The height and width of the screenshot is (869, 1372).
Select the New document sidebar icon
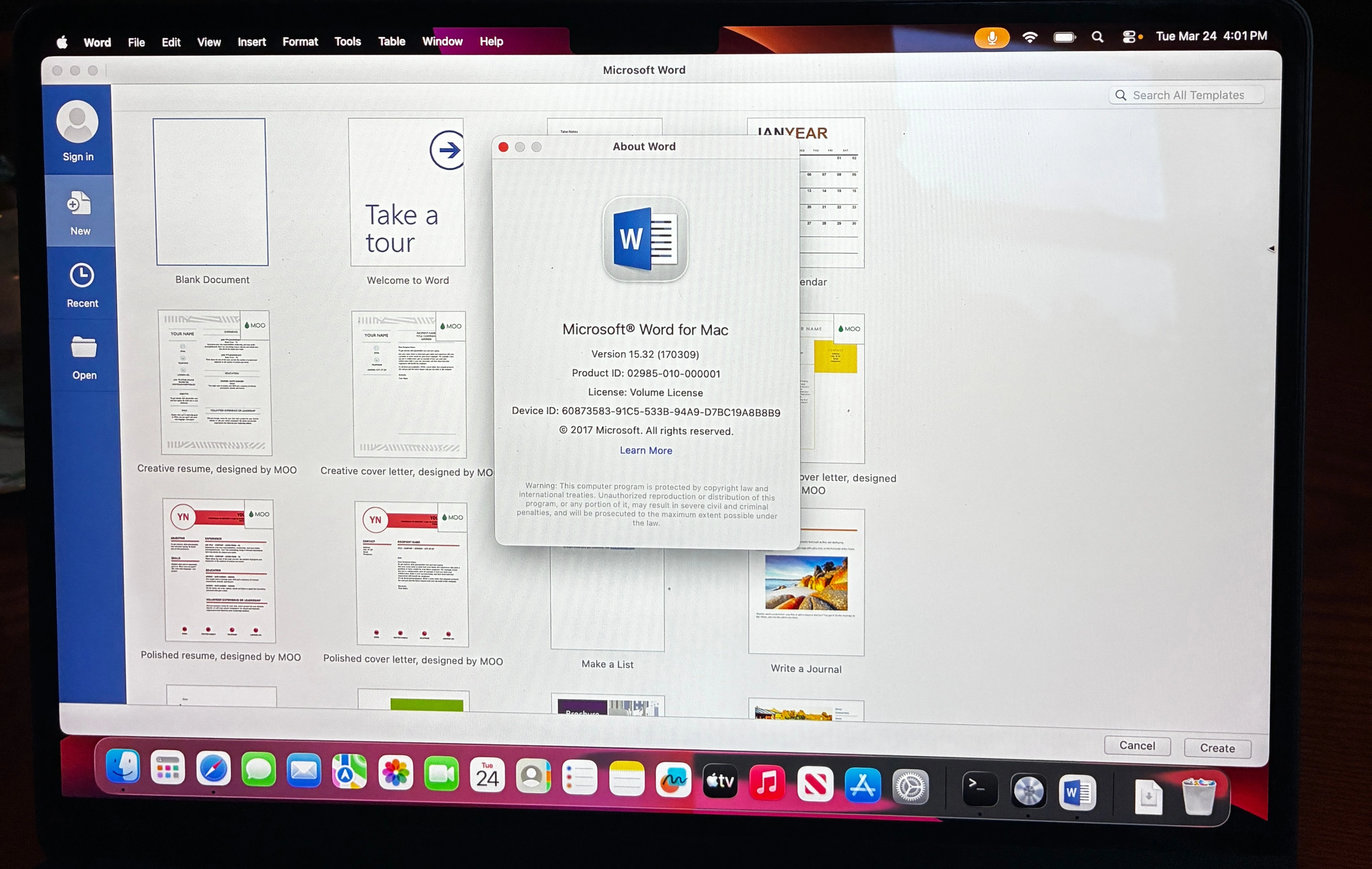pos(79,204)
